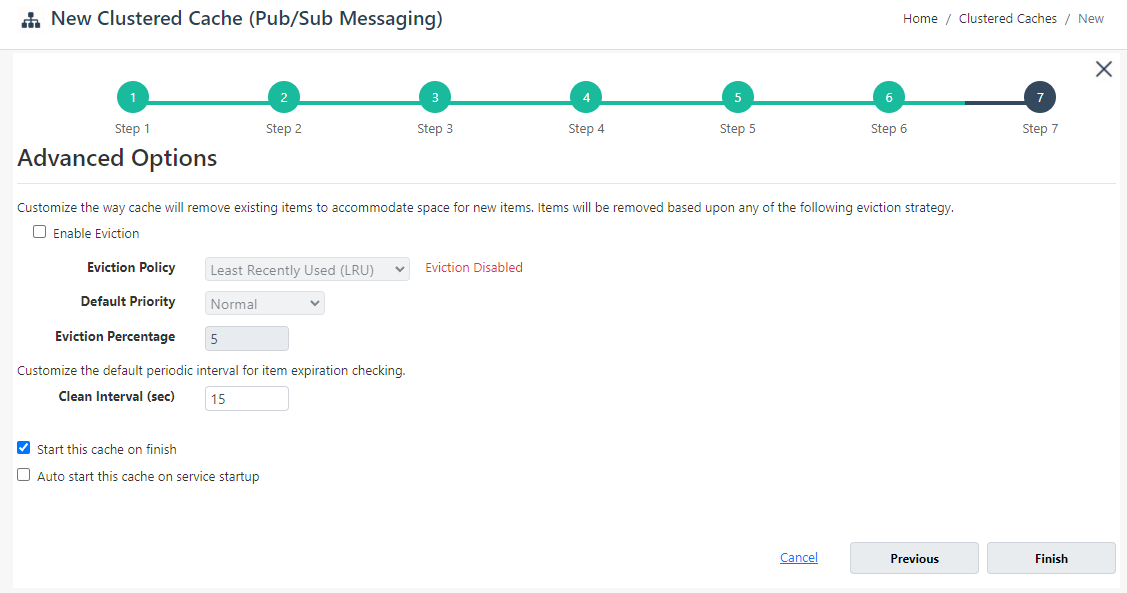Select Step 3 circle in wizard
Image resolution: width=1127 pixels, height=593 pixels.
435,97
